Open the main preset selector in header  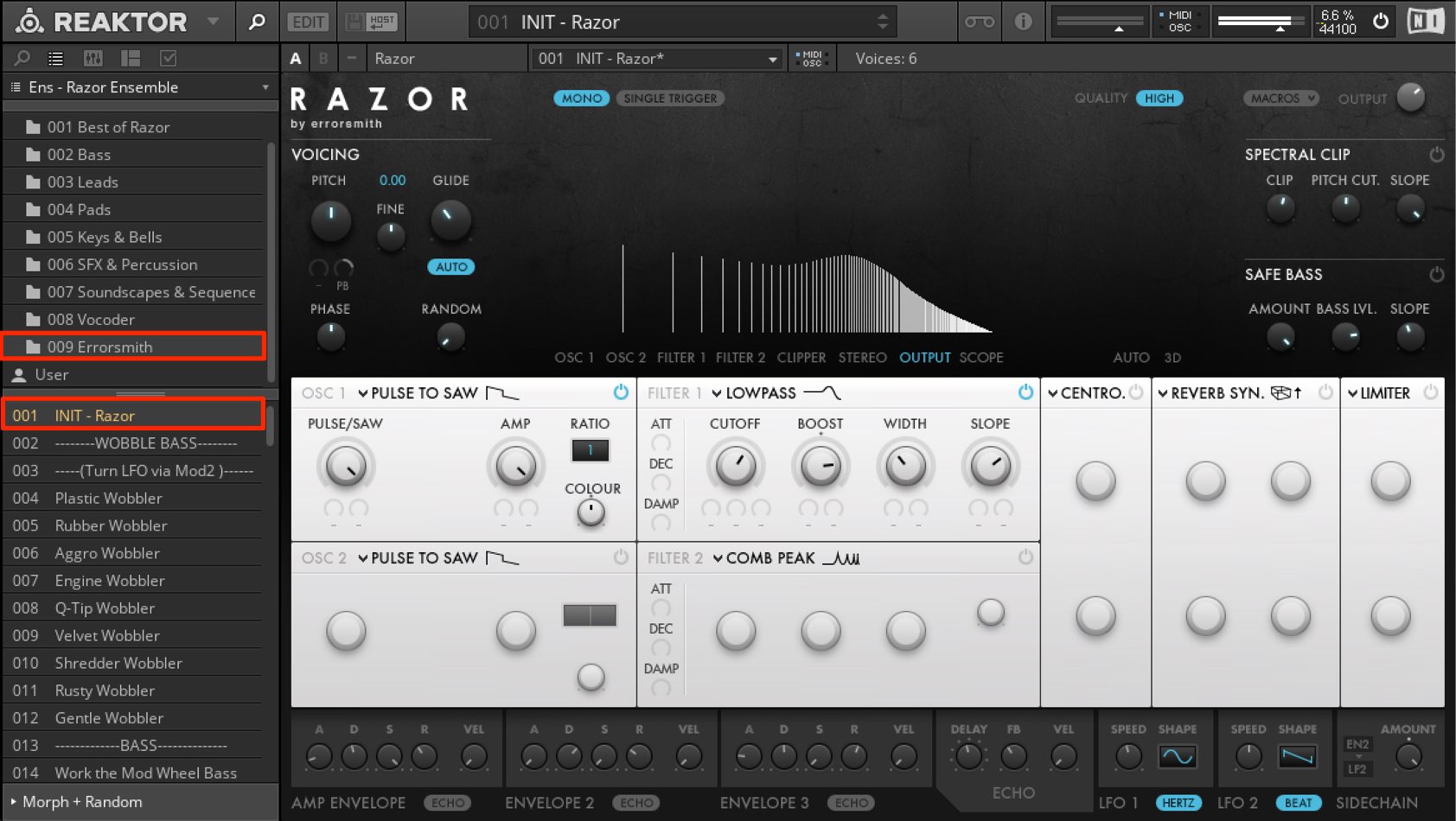[x=682, y=22]
